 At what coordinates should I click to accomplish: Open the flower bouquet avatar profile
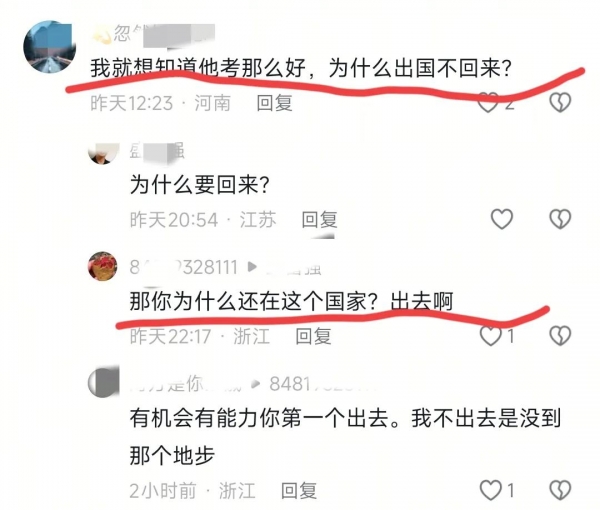tap(103, 266)
